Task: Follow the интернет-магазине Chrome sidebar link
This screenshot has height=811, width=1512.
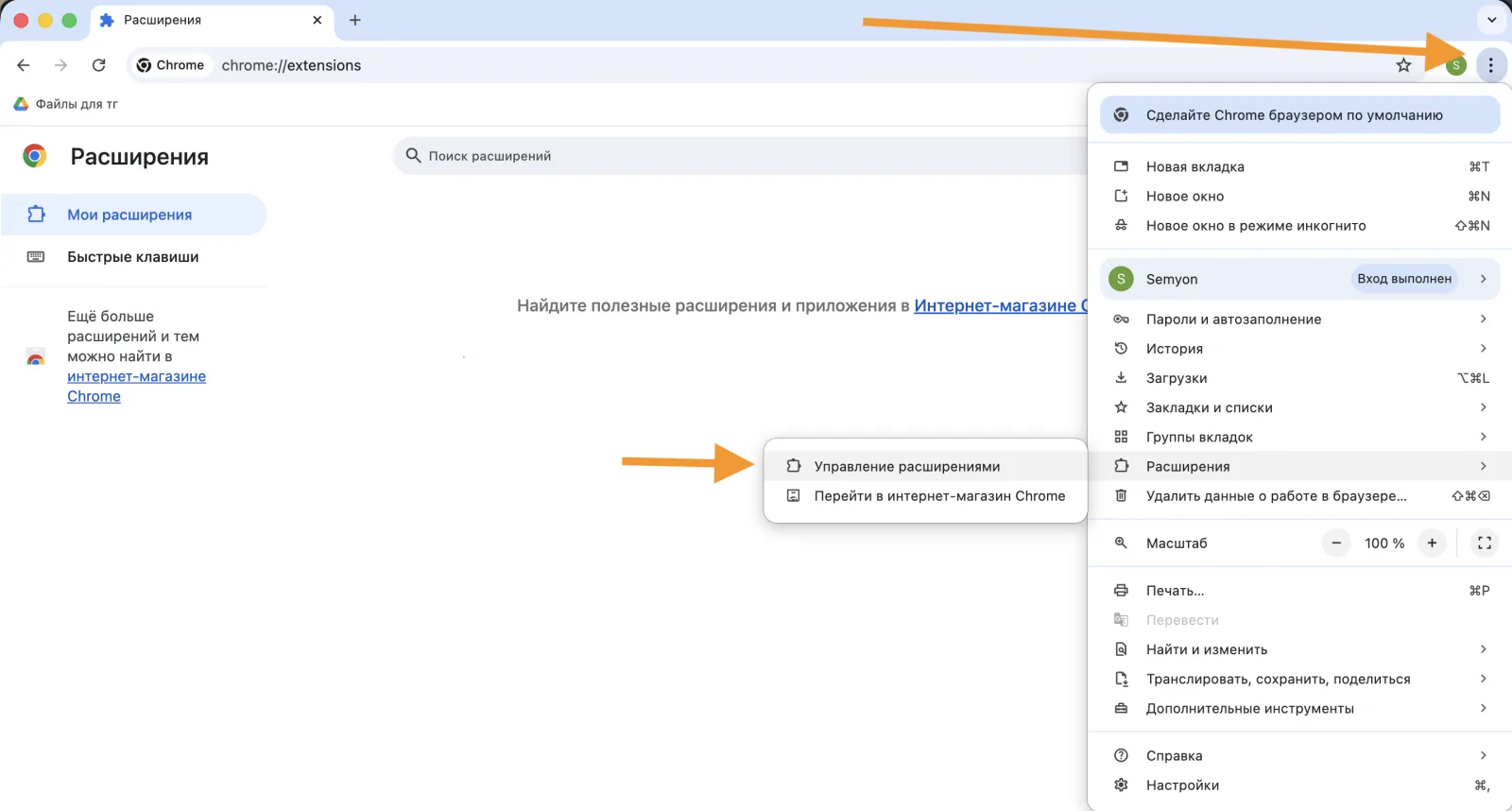Action: coord(136,386)
